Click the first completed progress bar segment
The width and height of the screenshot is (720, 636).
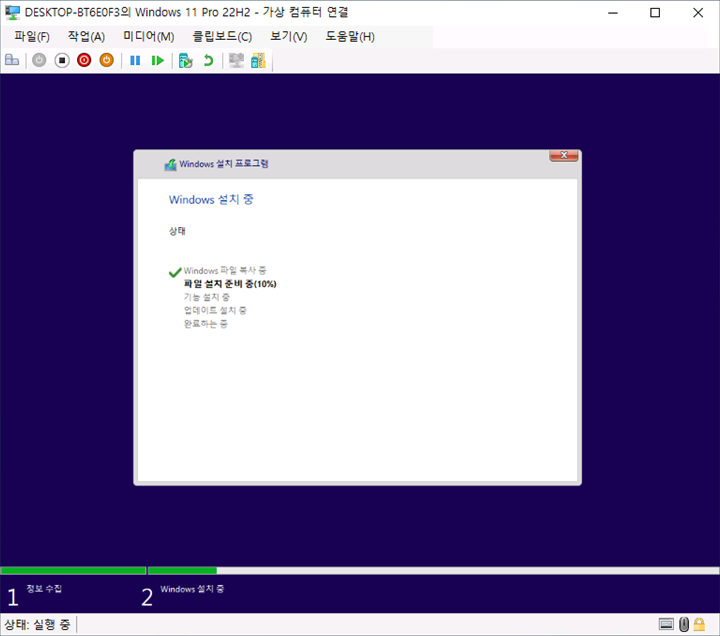73,571
